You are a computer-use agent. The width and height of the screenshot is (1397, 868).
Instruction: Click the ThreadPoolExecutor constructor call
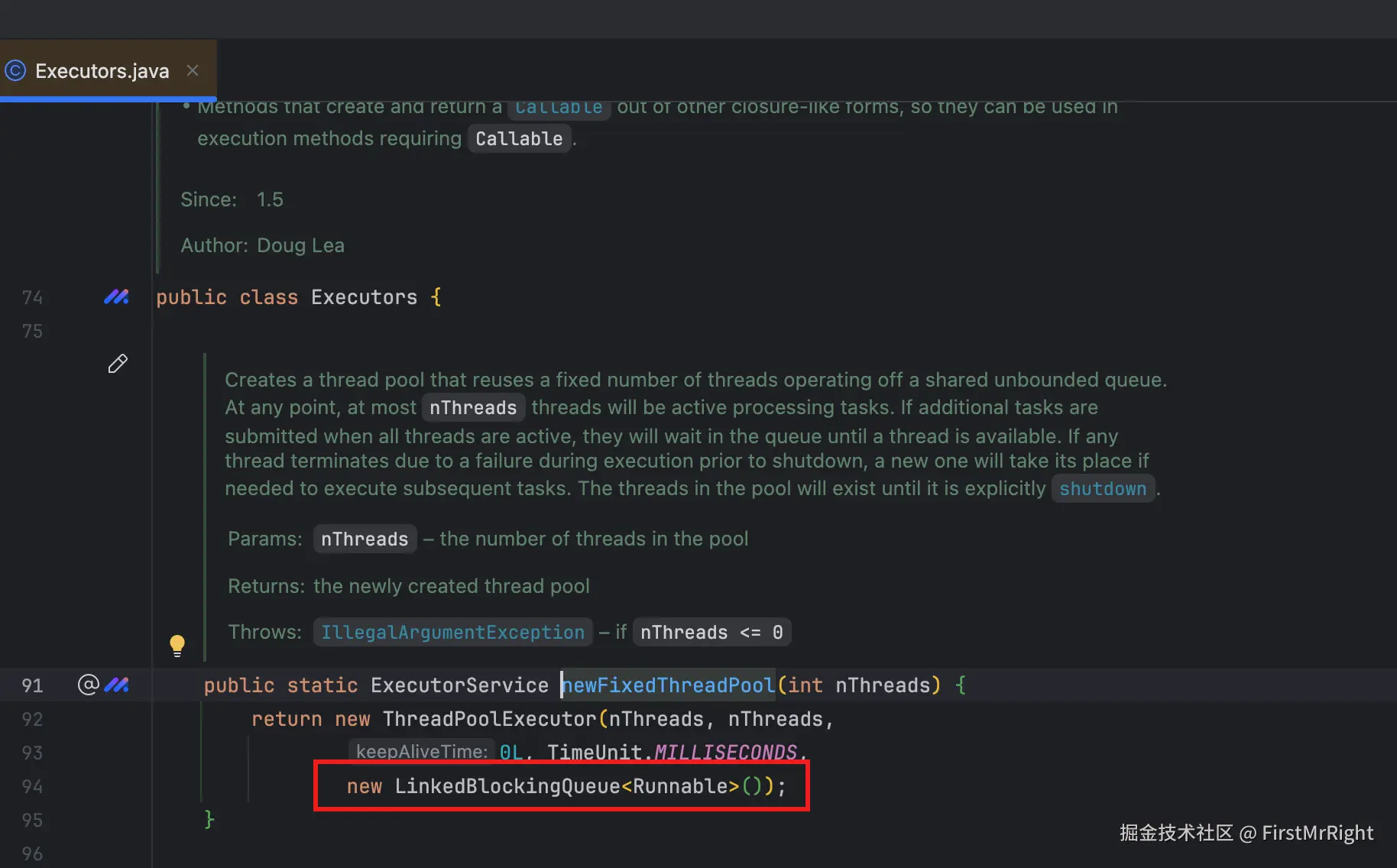pyautogui.click(x=489, y=719)
